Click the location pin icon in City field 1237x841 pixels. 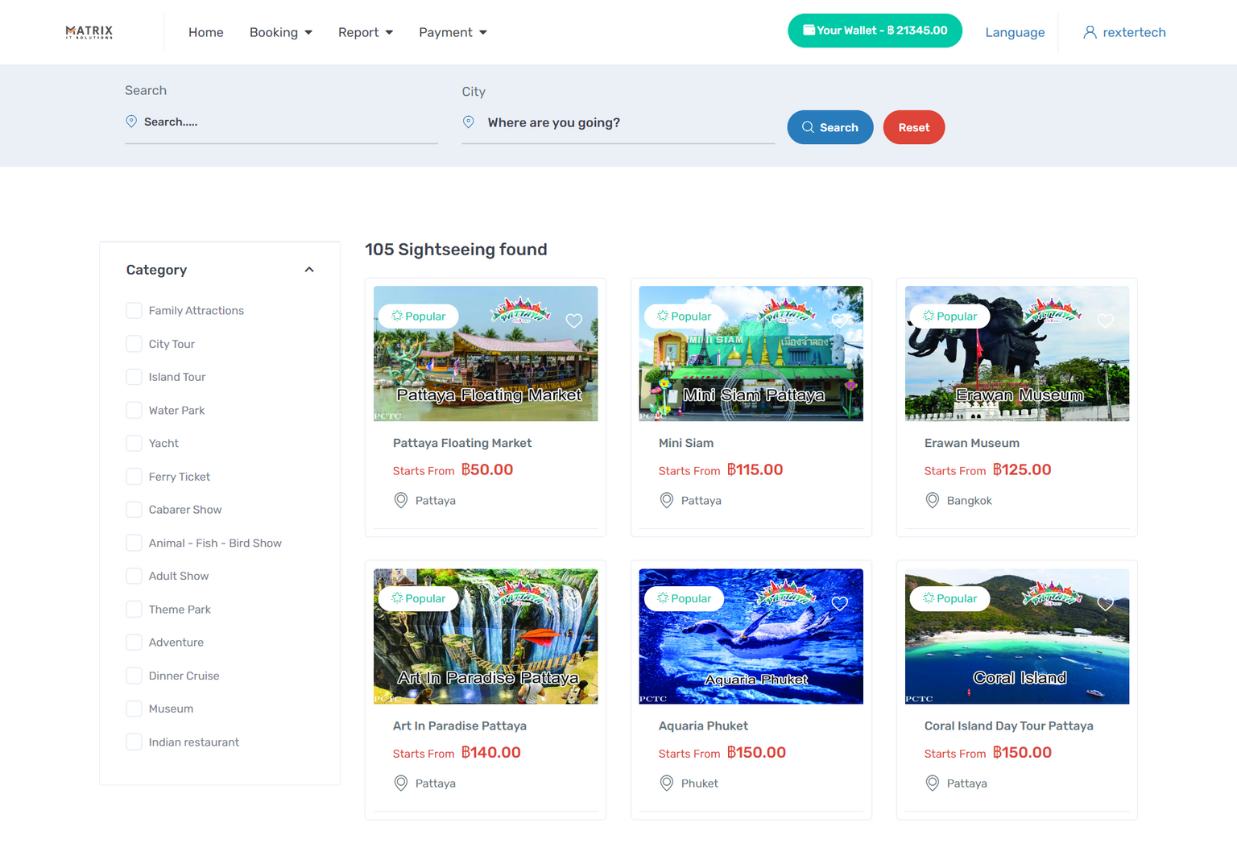(468, 121)
